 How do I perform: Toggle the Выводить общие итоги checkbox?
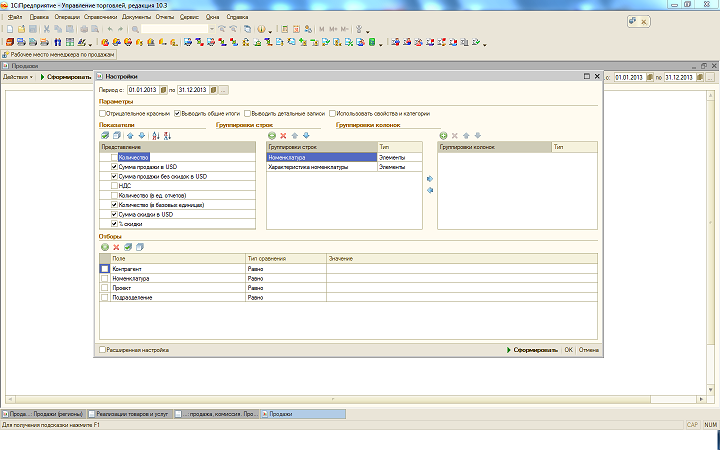tap(177, 113)
